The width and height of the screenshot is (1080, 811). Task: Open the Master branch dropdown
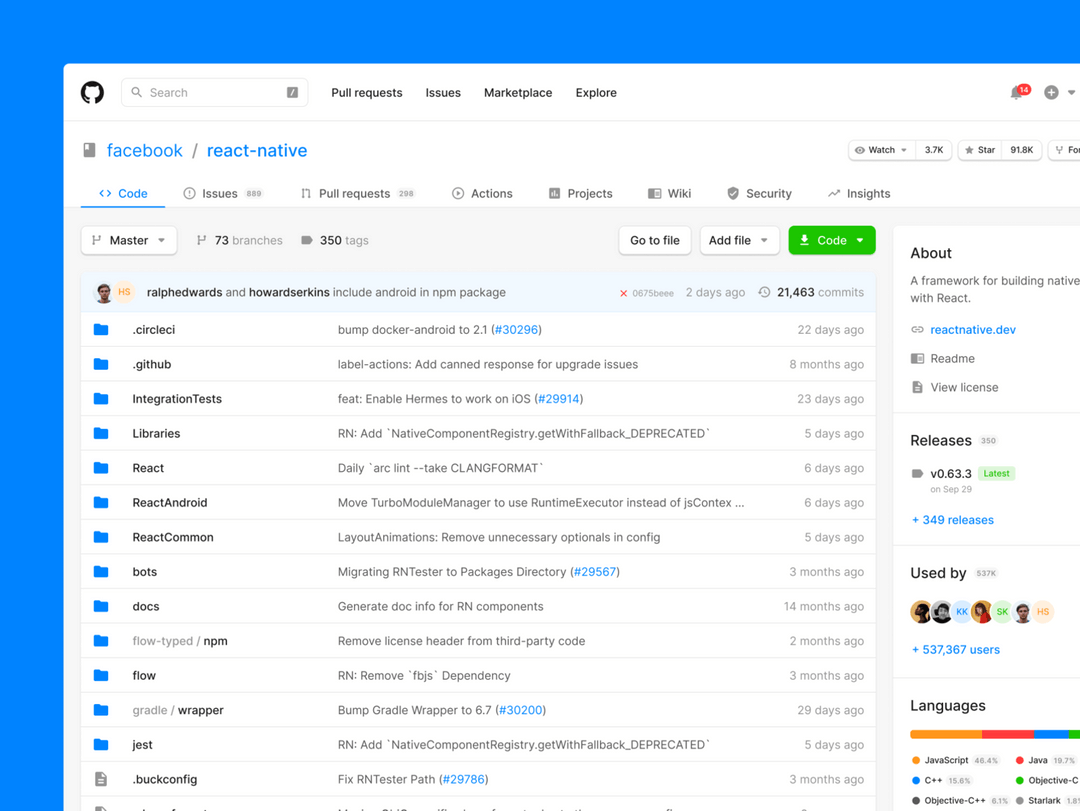pos(128,240)
